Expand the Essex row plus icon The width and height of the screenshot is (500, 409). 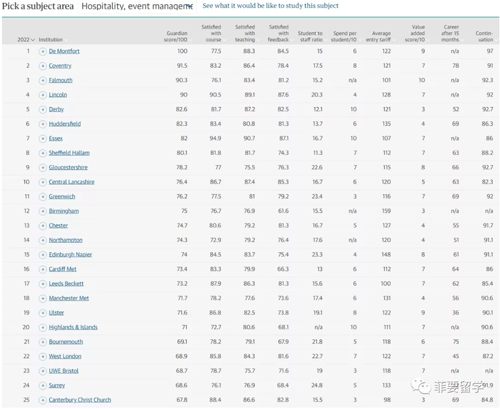[42, 138]
